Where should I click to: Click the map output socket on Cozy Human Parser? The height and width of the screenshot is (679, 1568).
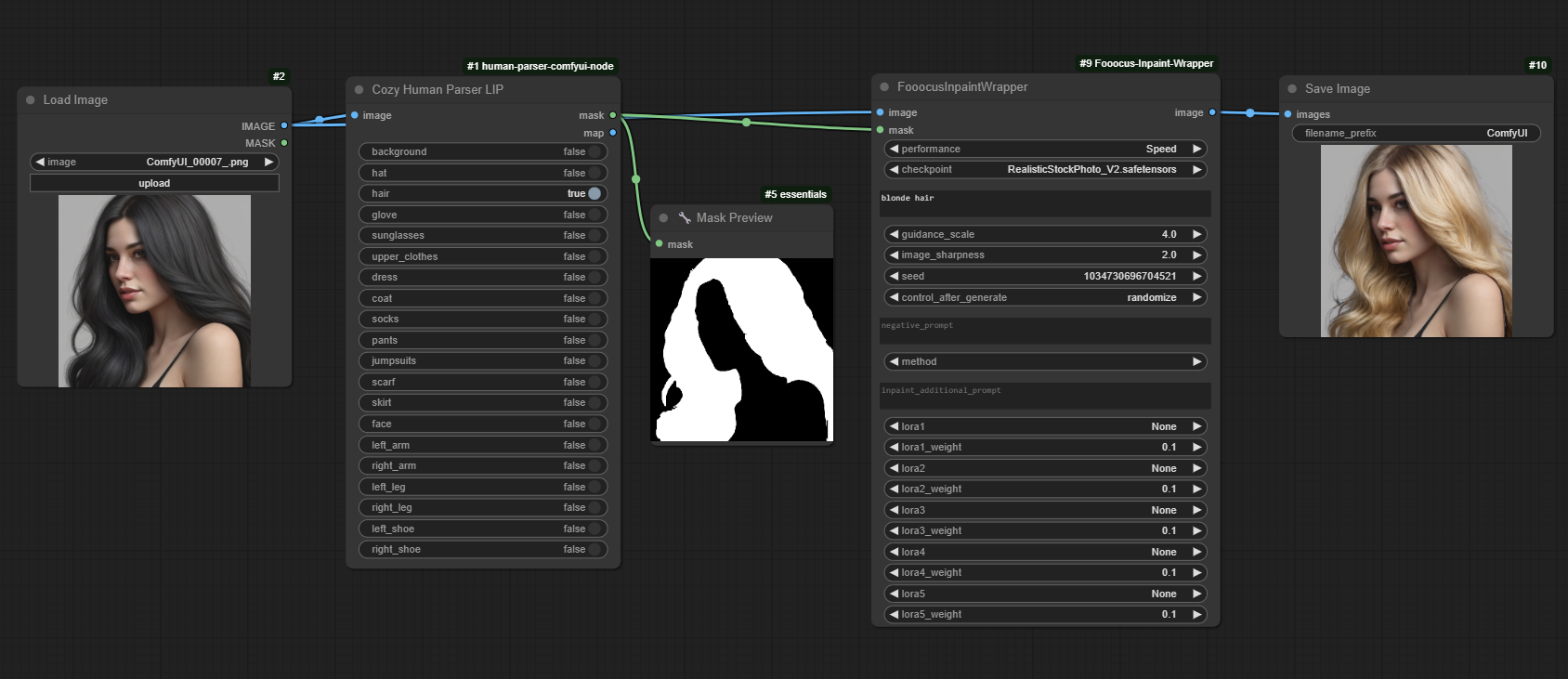pyautogui.click(x=613, y=133)
